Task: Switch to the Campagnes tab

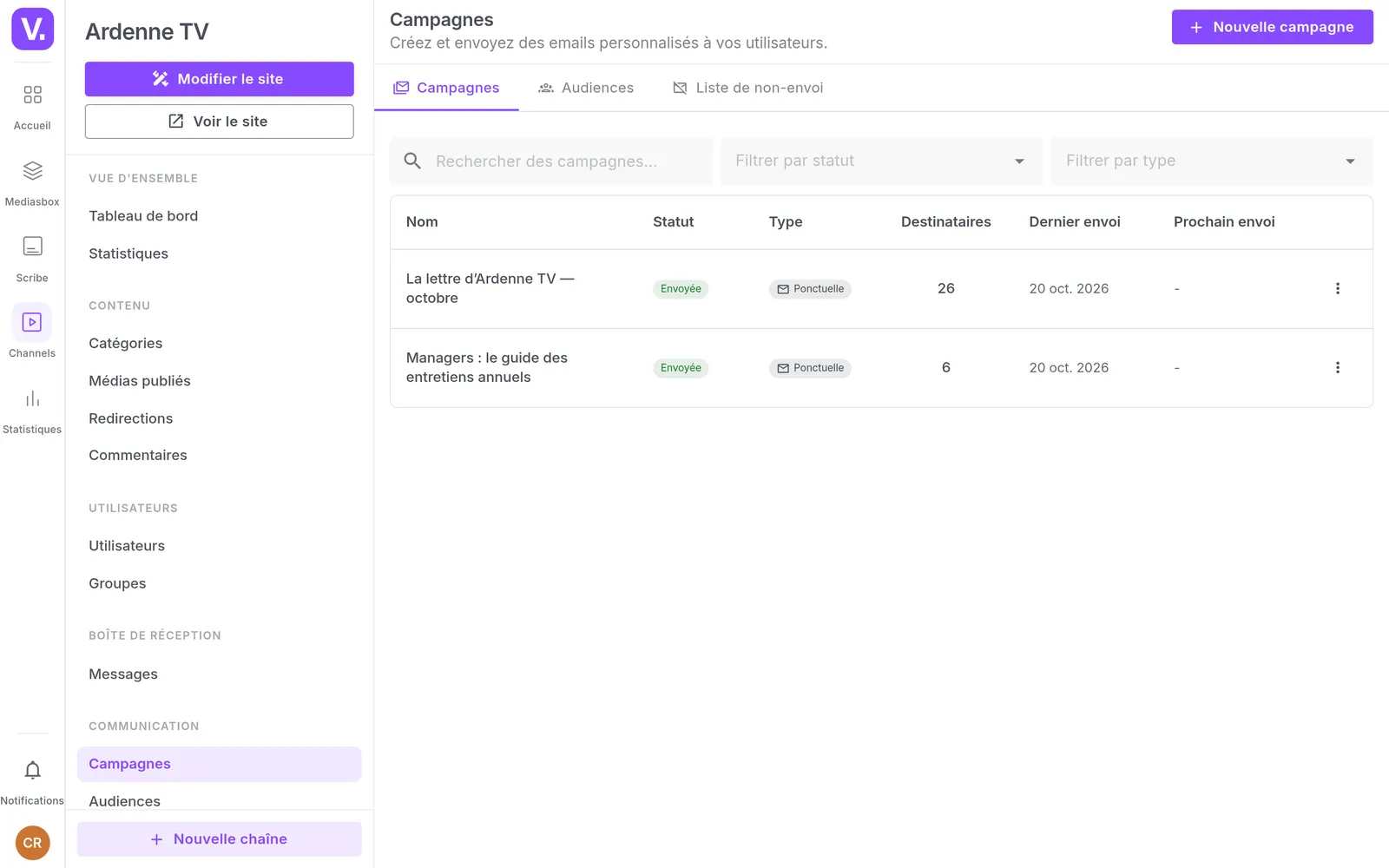Action: tap(446, 88)
